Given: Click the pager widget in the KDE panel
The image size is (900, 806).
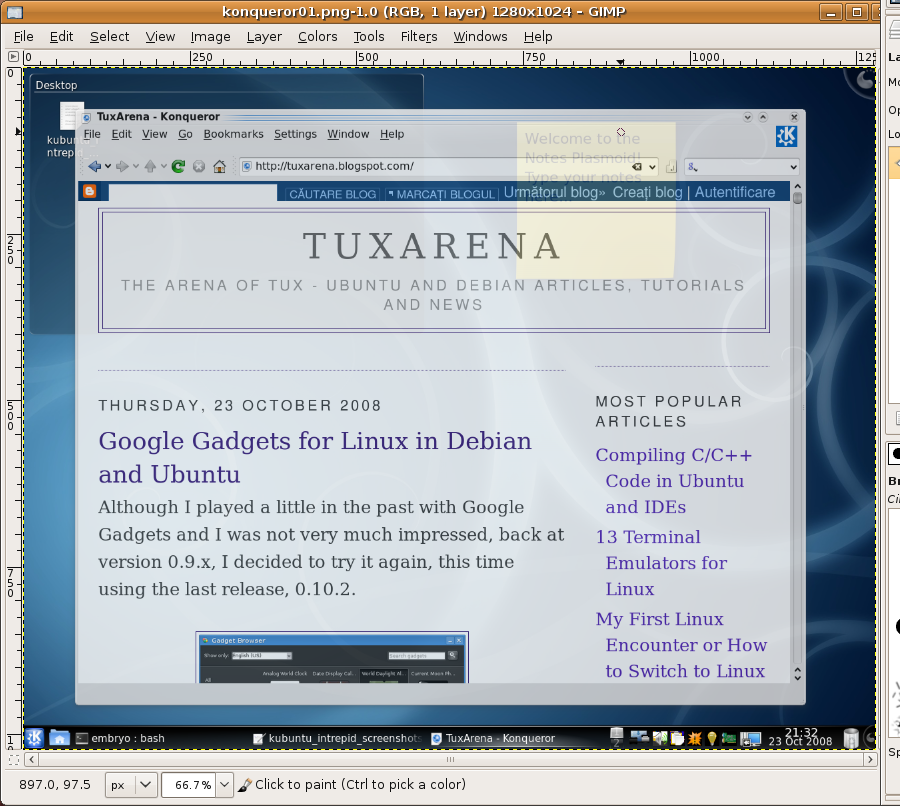Looking at the screenshot, I should (x=616, y=737).
